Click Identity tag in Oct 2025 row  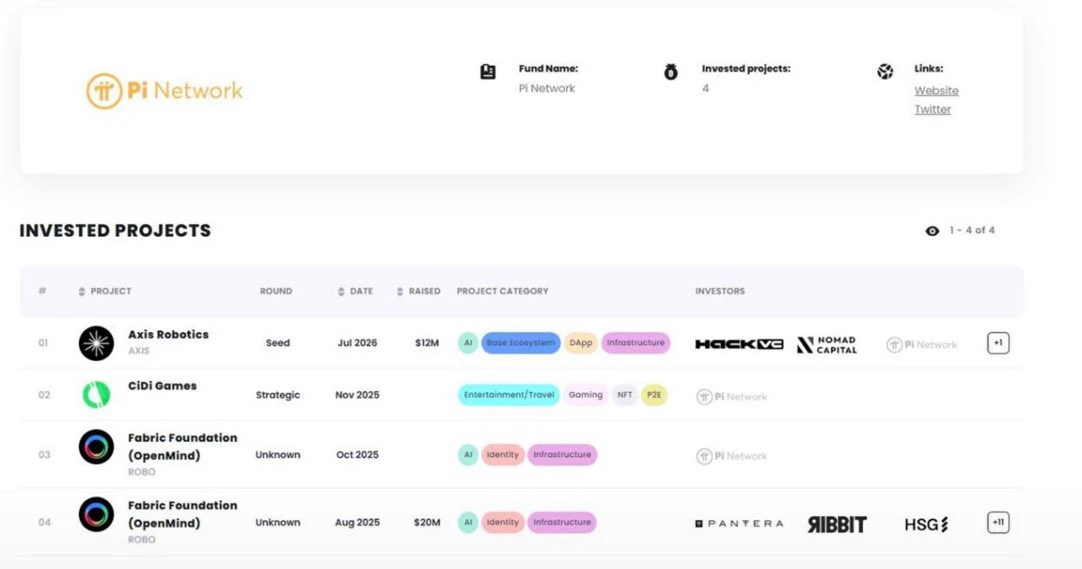502,455
